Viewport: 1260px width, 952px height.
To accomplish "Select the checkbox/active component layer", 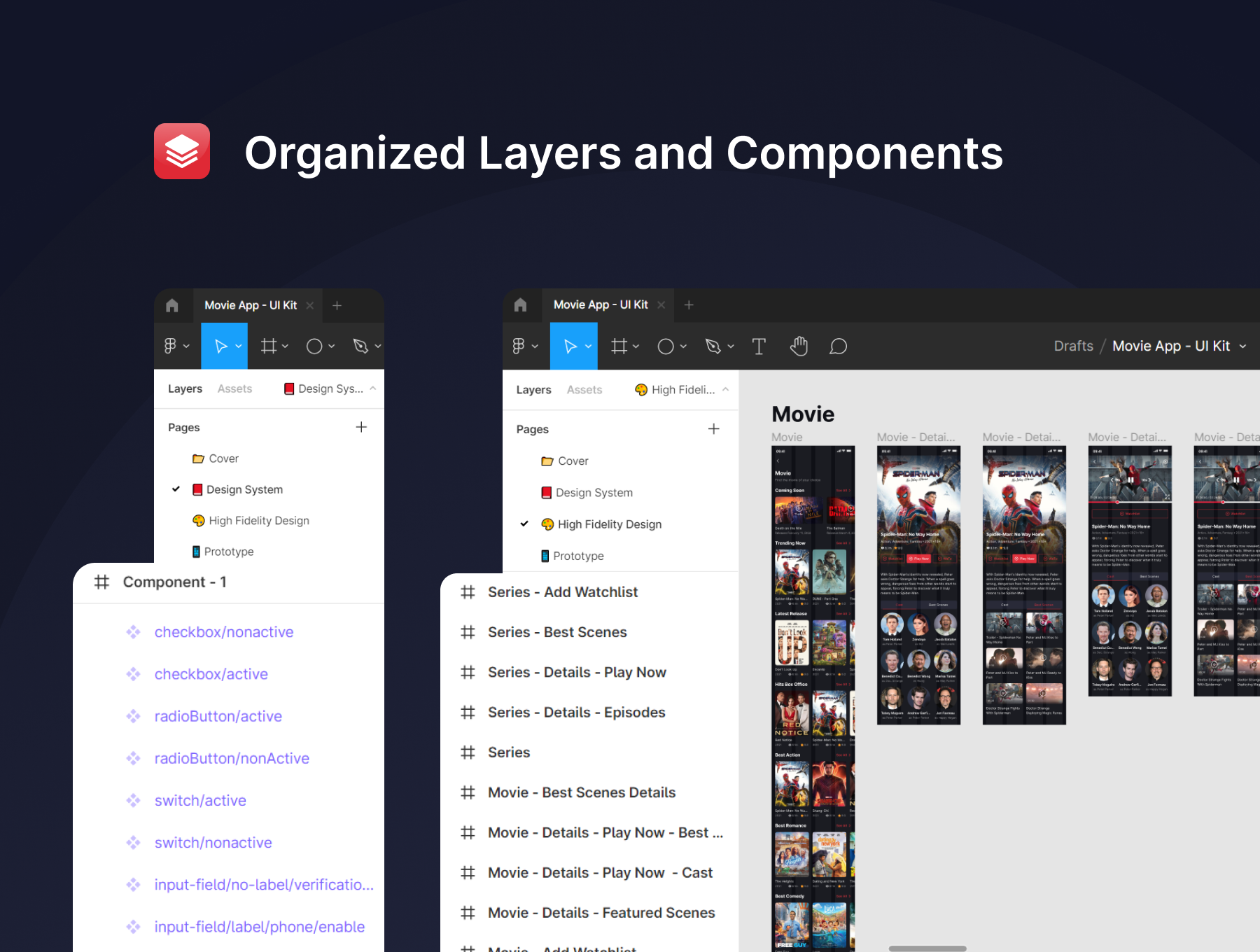I will (211, 674).
